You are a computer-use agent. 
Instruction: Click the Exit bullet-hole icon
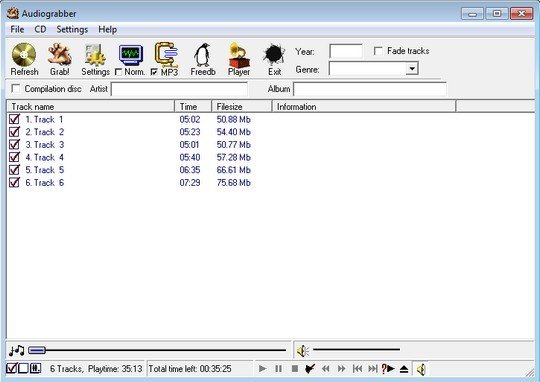coord(274,55)
